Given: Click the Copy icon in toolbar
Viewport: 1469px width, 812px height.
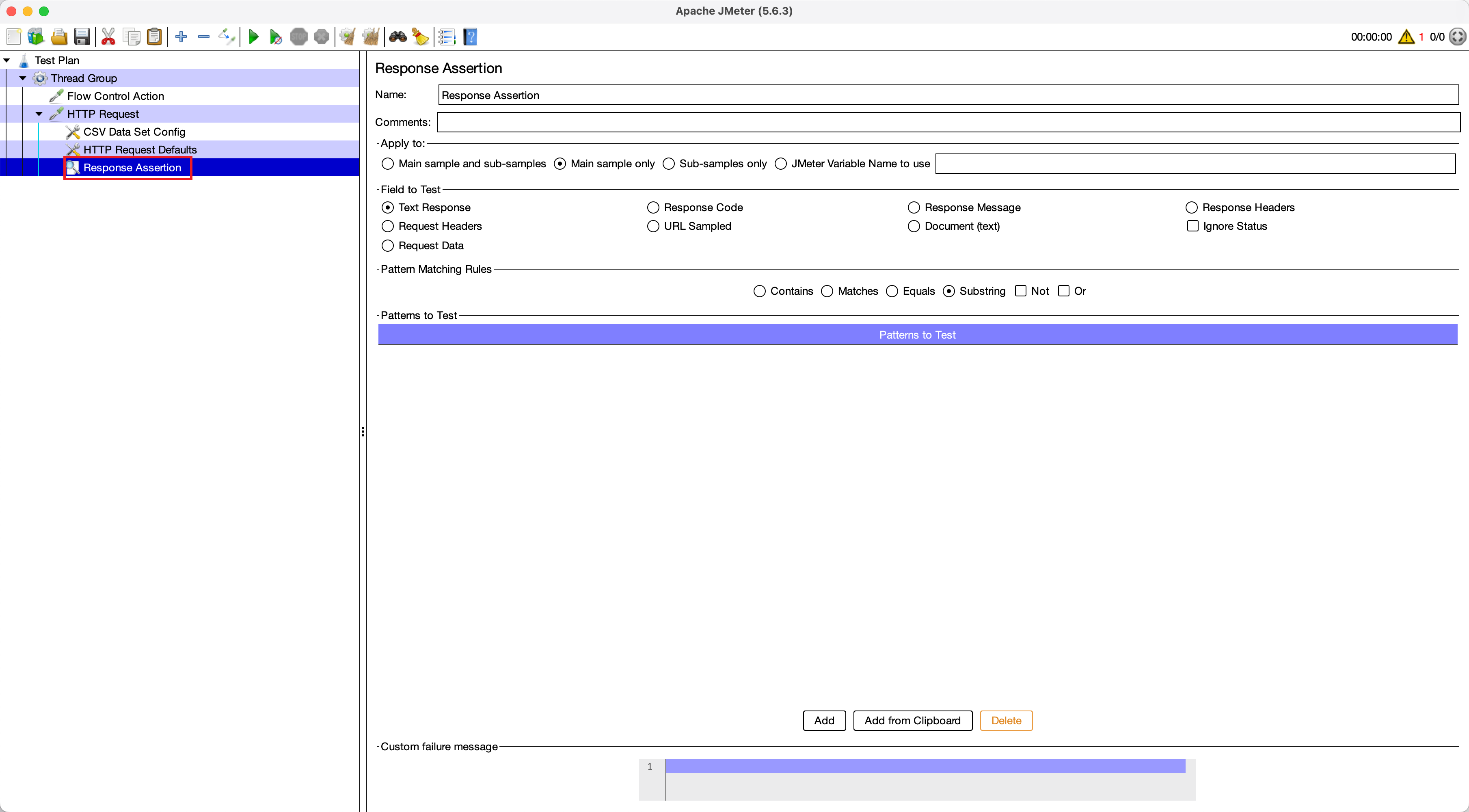Looking at the screenshot, I should pyautogui.click(x=132, y=37).
